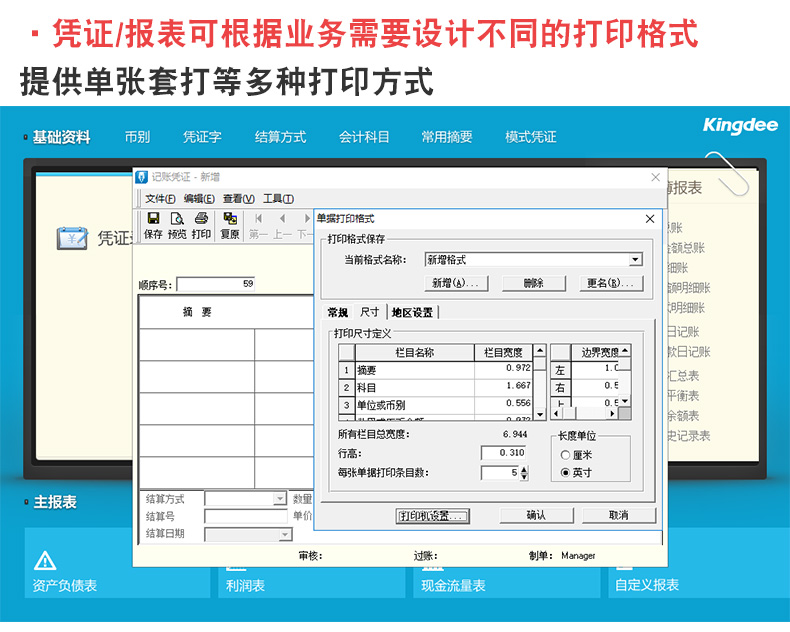The height and width of the screenshot is (632, 790).
Task: Open the 会计科目 navigation item
Action: (x=364, y=137)
